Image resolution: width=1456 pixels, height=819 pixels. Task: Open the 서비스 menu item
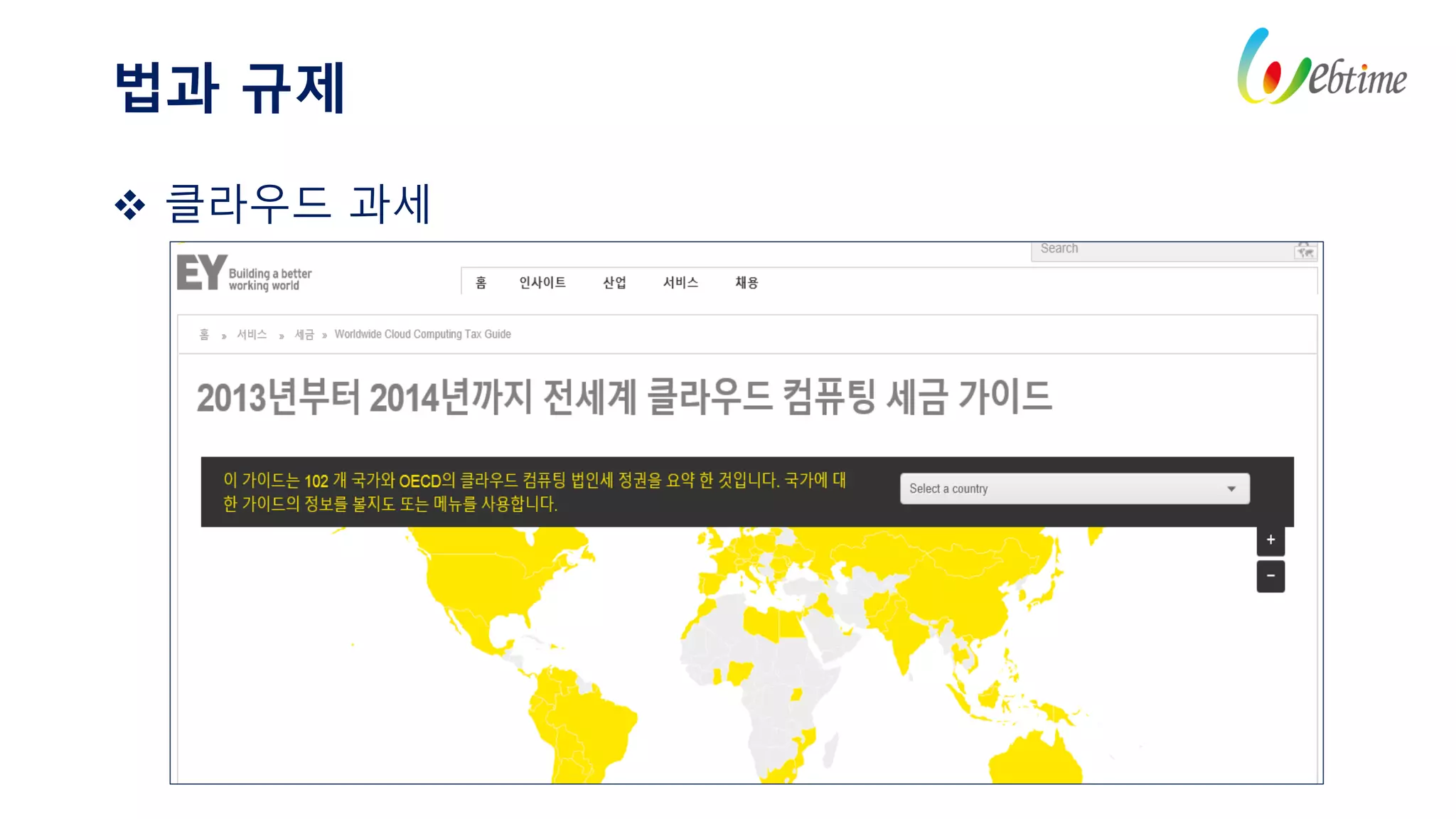[x=680, y=282]
